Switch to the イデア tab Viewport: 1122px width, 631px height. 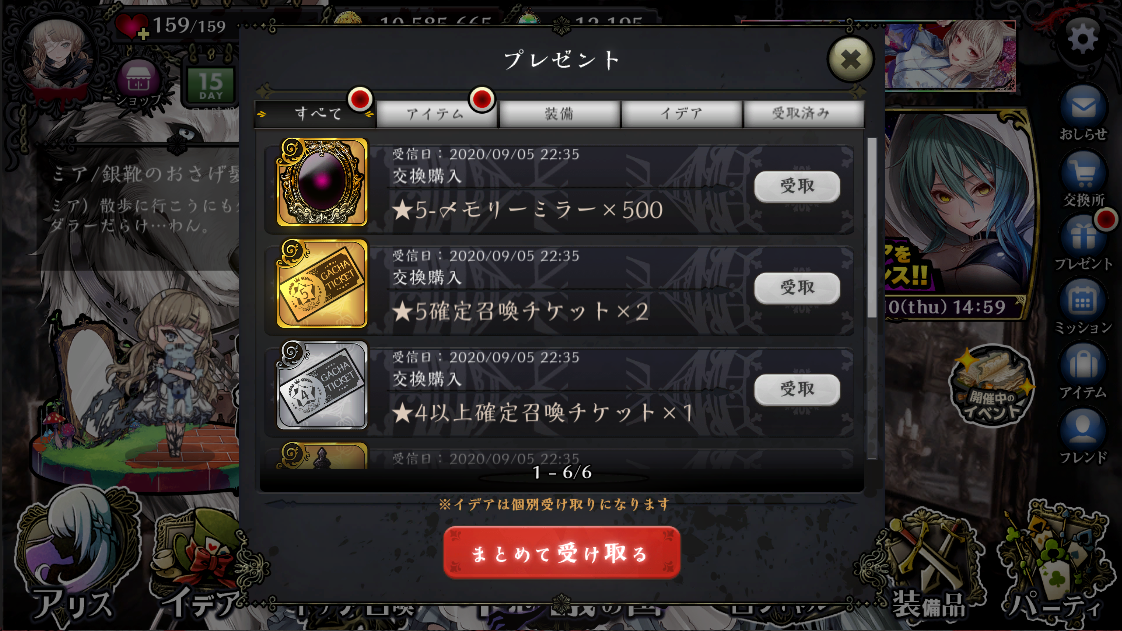681,113
